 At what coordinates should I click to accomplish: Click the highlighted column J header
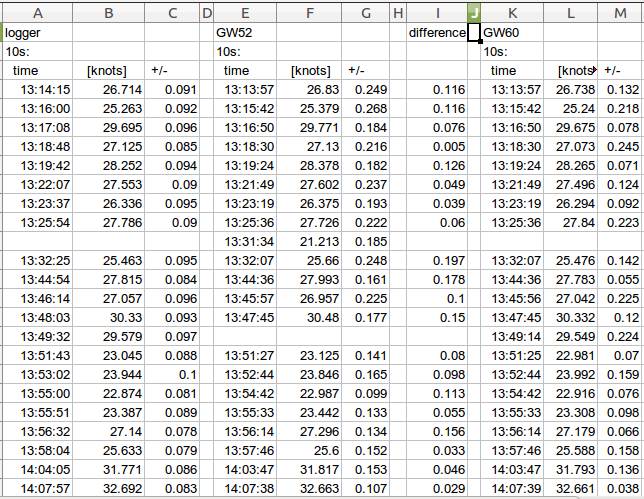[474, 13]
